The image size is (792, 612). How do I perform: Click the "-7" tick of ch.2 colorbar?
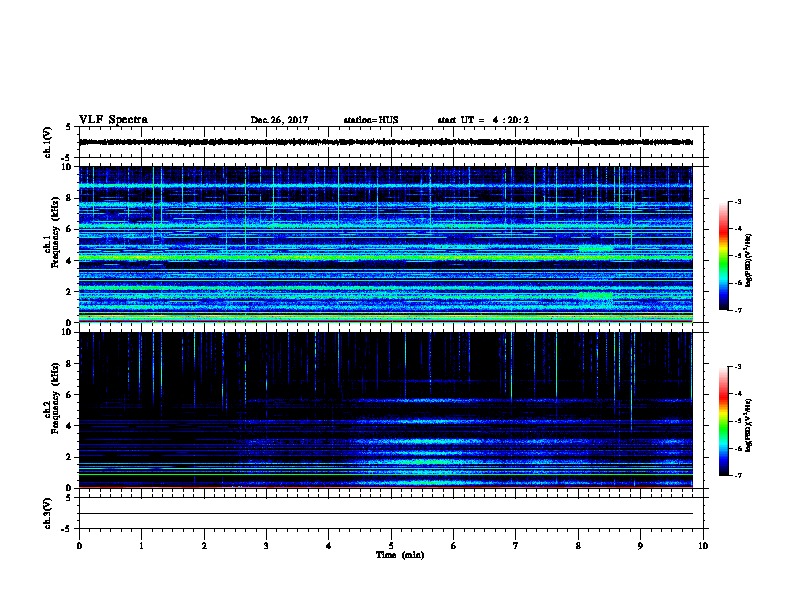738,476
